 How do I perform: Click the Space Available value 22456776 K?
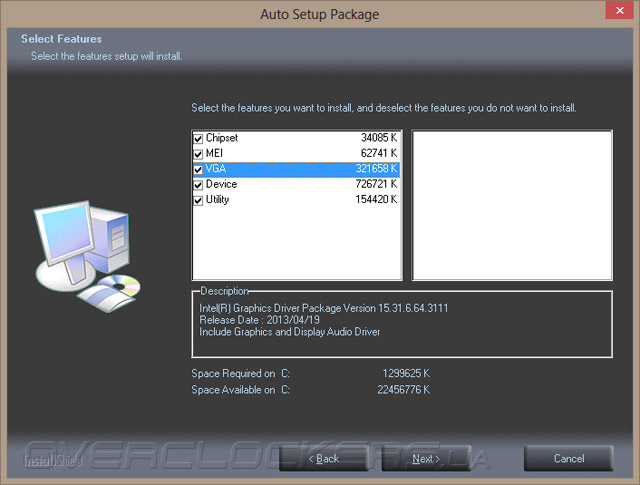[403, 389]
